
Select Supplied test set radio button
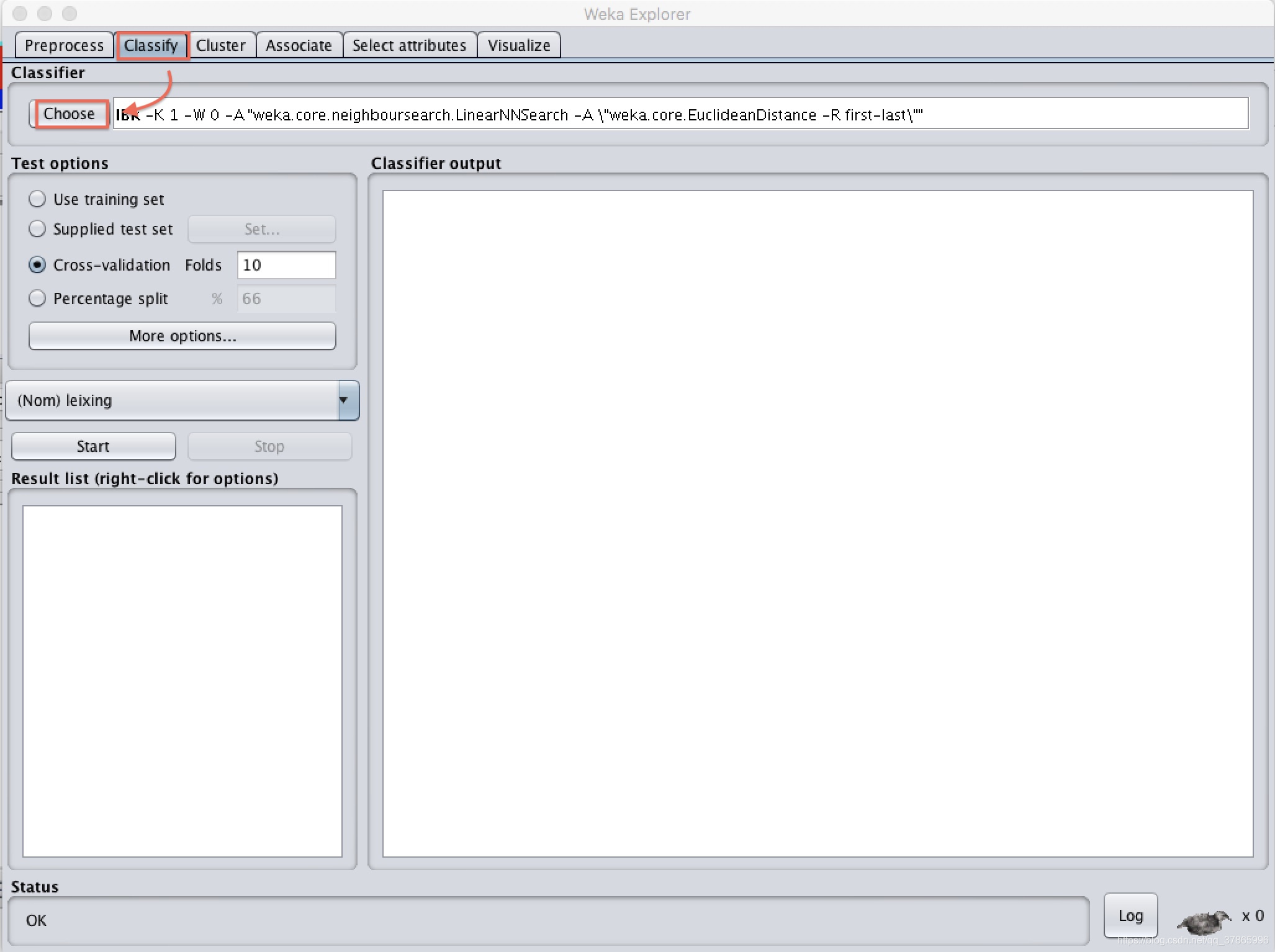(37, 229)
